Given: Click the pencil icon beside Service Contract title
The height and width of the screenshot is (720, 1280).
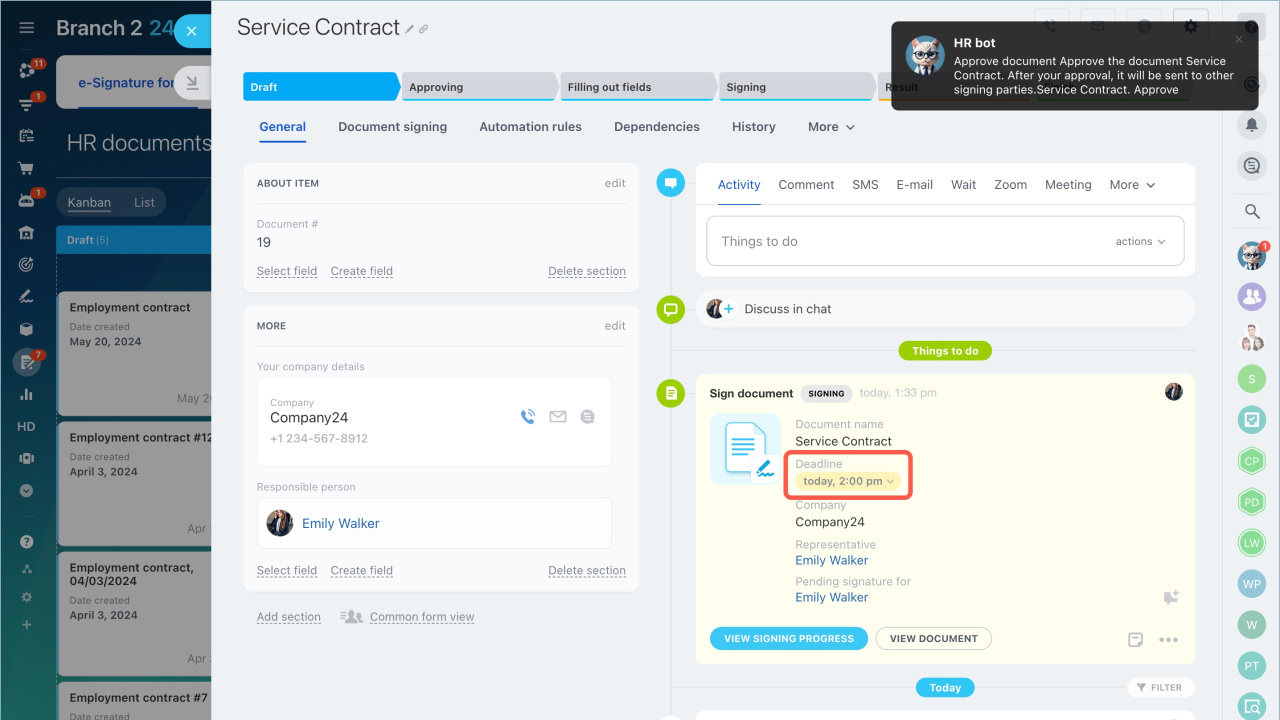Looking at the screenshot, I should pos(410,30).
